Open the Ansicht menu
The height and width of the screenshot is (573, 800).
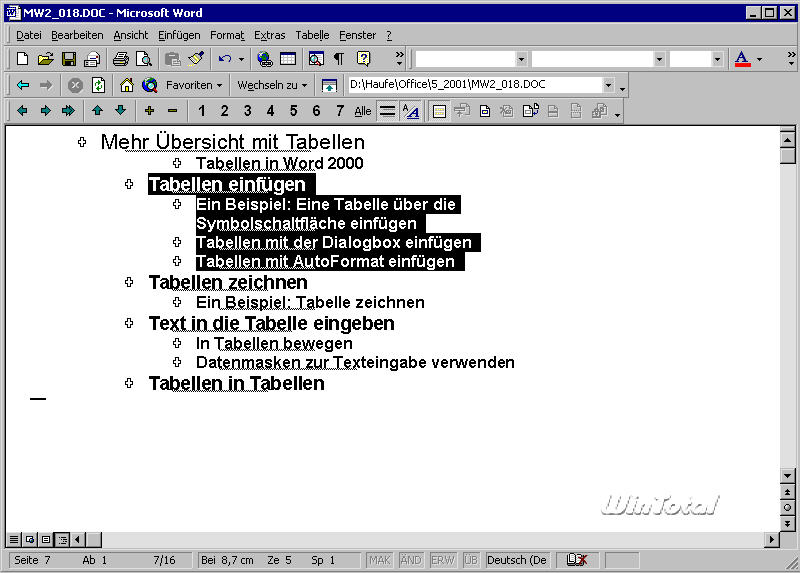point(131,35)
